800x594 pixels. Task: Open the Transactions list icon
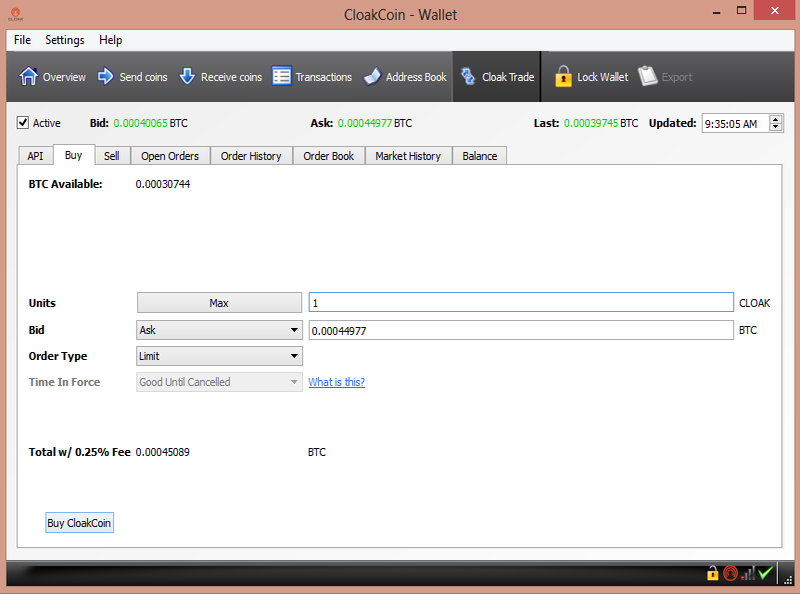coord(282,77)
